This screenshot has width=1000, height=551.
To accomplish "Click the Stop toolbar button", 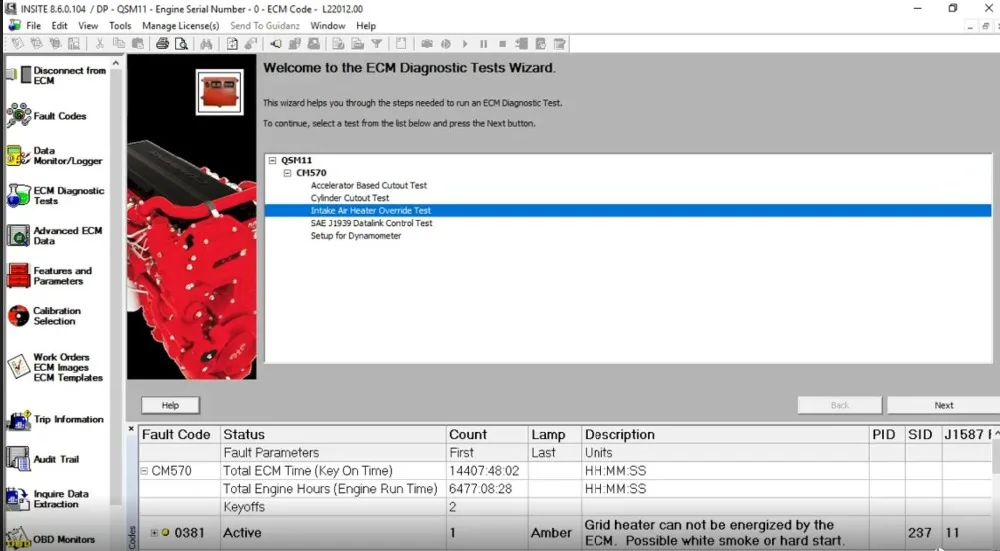I will (x=503, y=44).
